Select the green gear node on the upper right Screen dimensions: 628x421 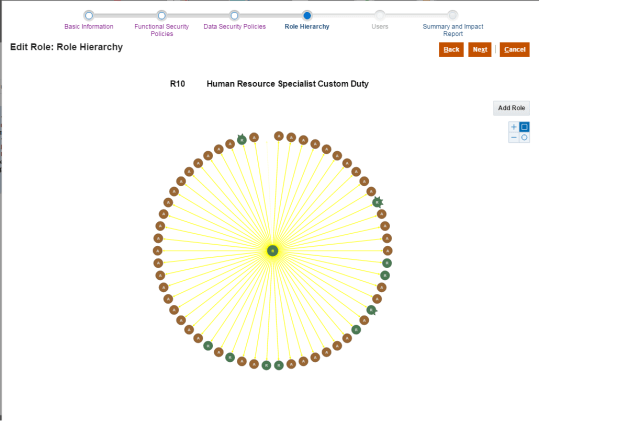pos(378,202)
